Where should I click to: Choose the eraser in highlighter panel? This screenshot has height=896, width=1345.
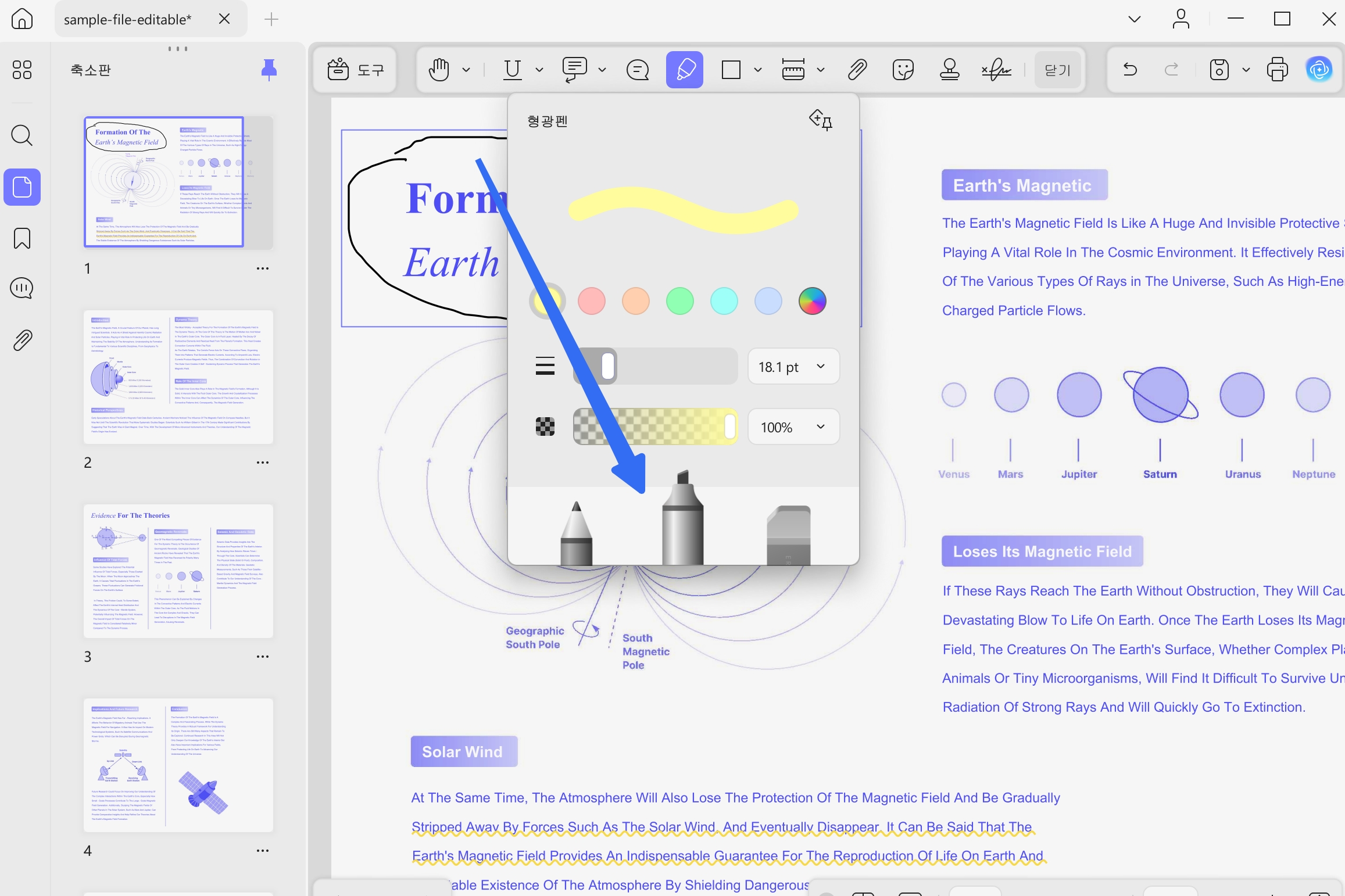pos(788,535)
